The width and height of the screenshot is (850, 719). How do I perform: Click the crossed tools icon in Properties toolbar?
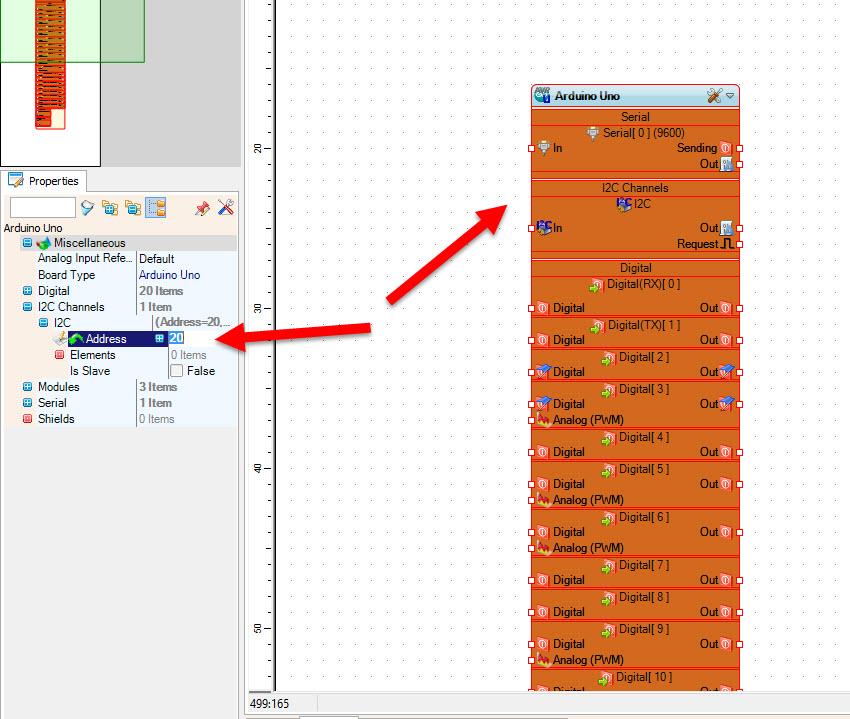click(226, 207)
